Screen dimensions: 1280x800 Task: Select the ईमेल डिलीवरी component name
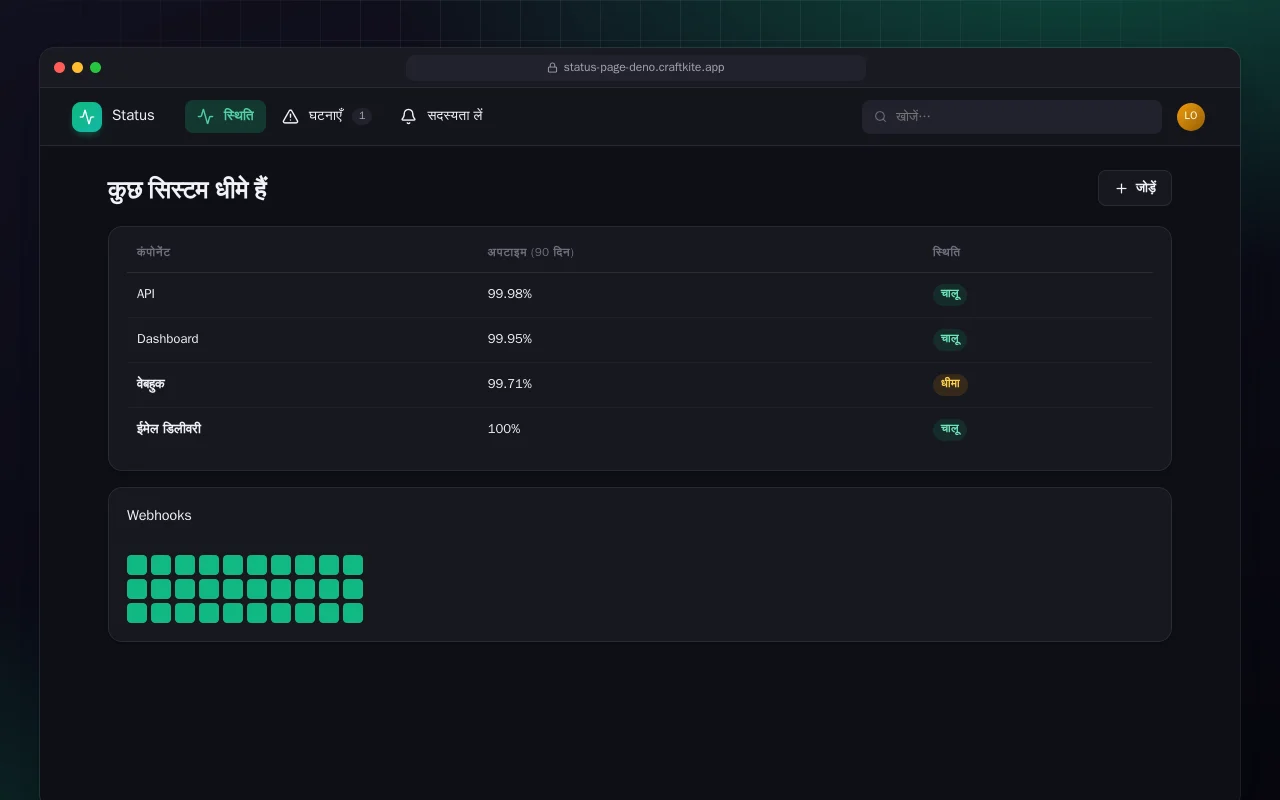pos(169,429)
